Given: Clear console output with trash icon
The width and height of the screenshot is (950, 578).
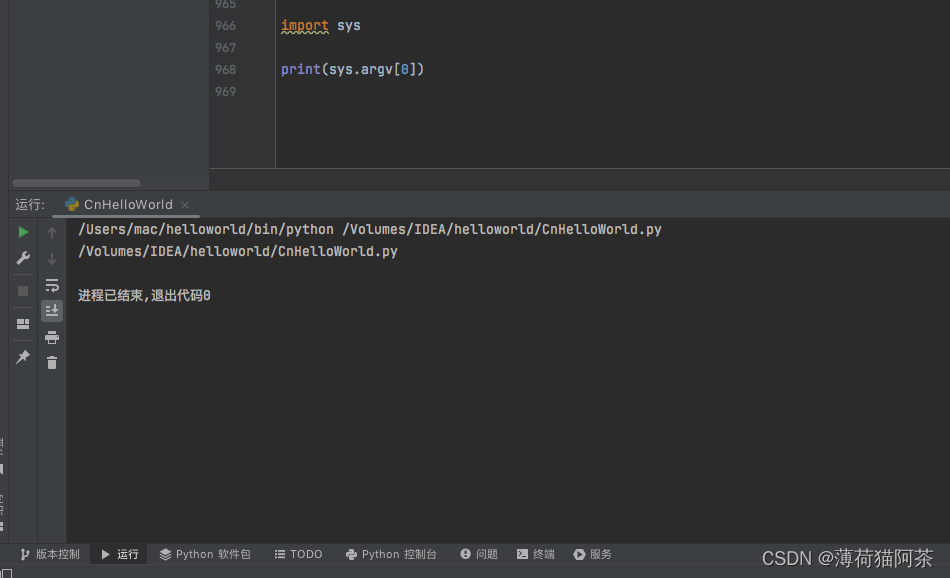Looking at the screenshot, I should tap(51, 362).
